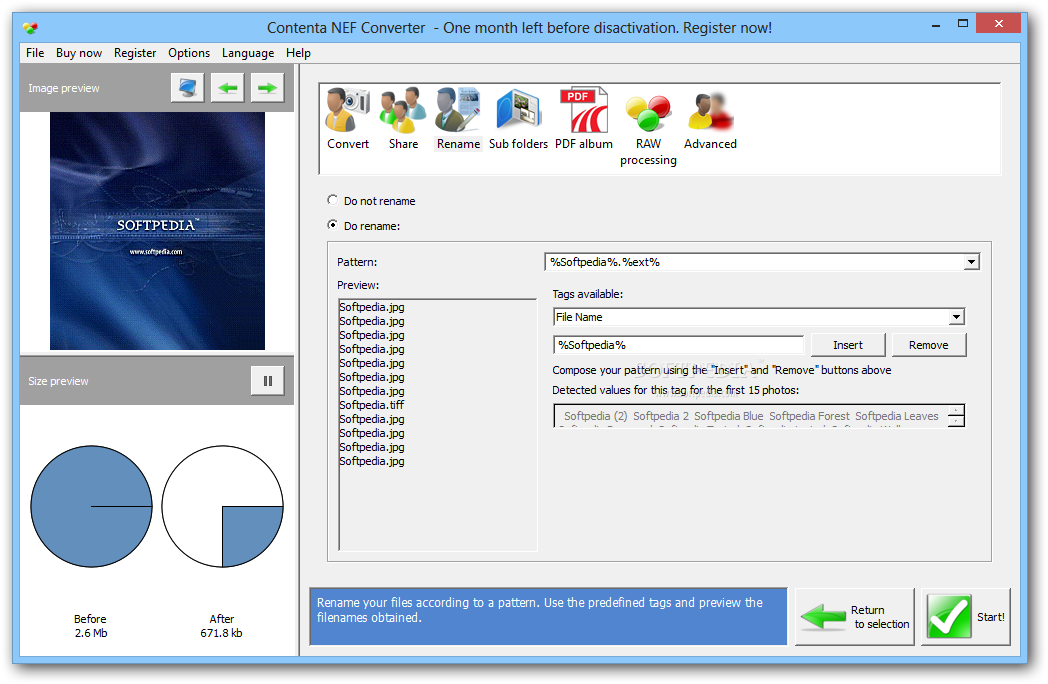
Task: Select Softpedia.tiff in the preview list
Action: tap(372, 405)
